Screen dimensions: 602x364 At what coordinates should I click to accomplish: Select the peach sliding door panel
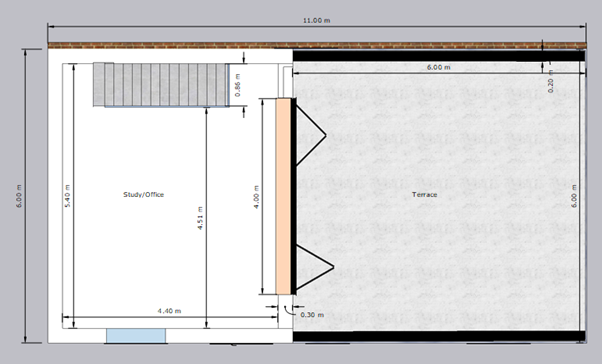click(x=283, y=196)
